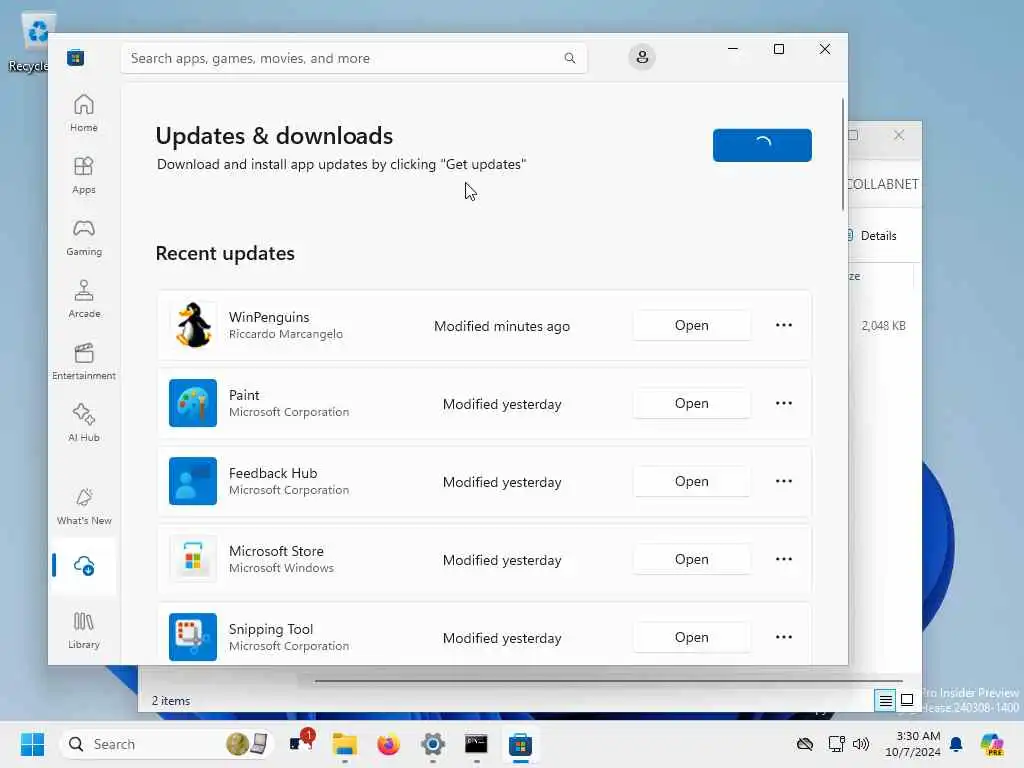This screenshot has width=1024, height=768.
Task: Launch Firefox from the taskbar
Action: [x=389, y=744]
